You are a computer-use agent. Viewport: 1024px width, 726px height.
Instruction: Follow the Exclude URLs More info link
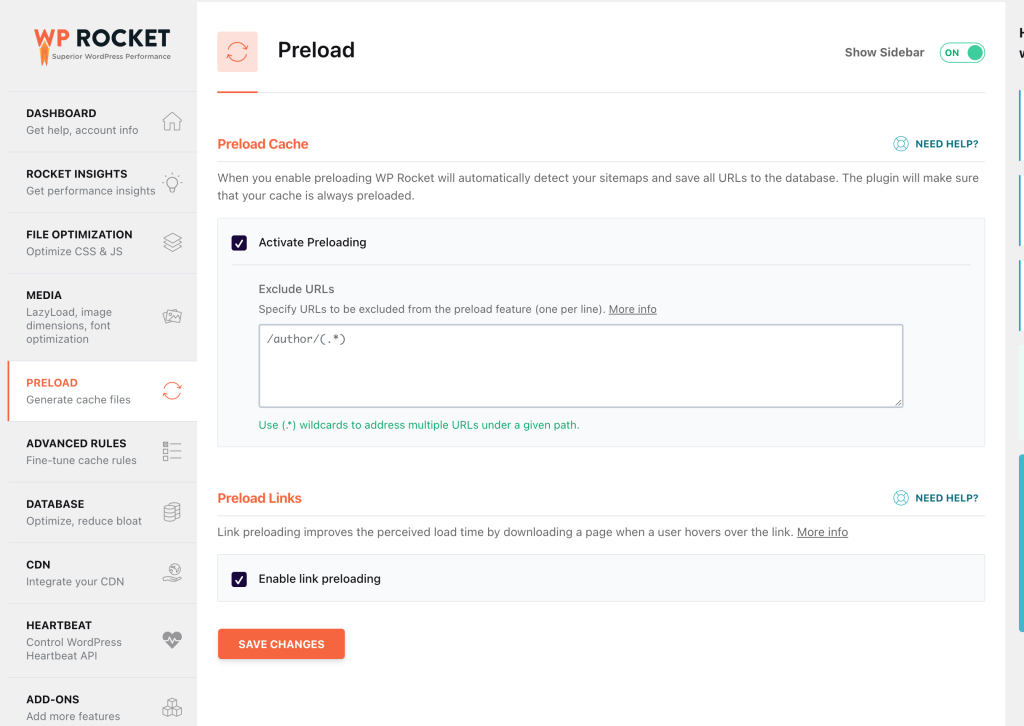pos(632,309)
